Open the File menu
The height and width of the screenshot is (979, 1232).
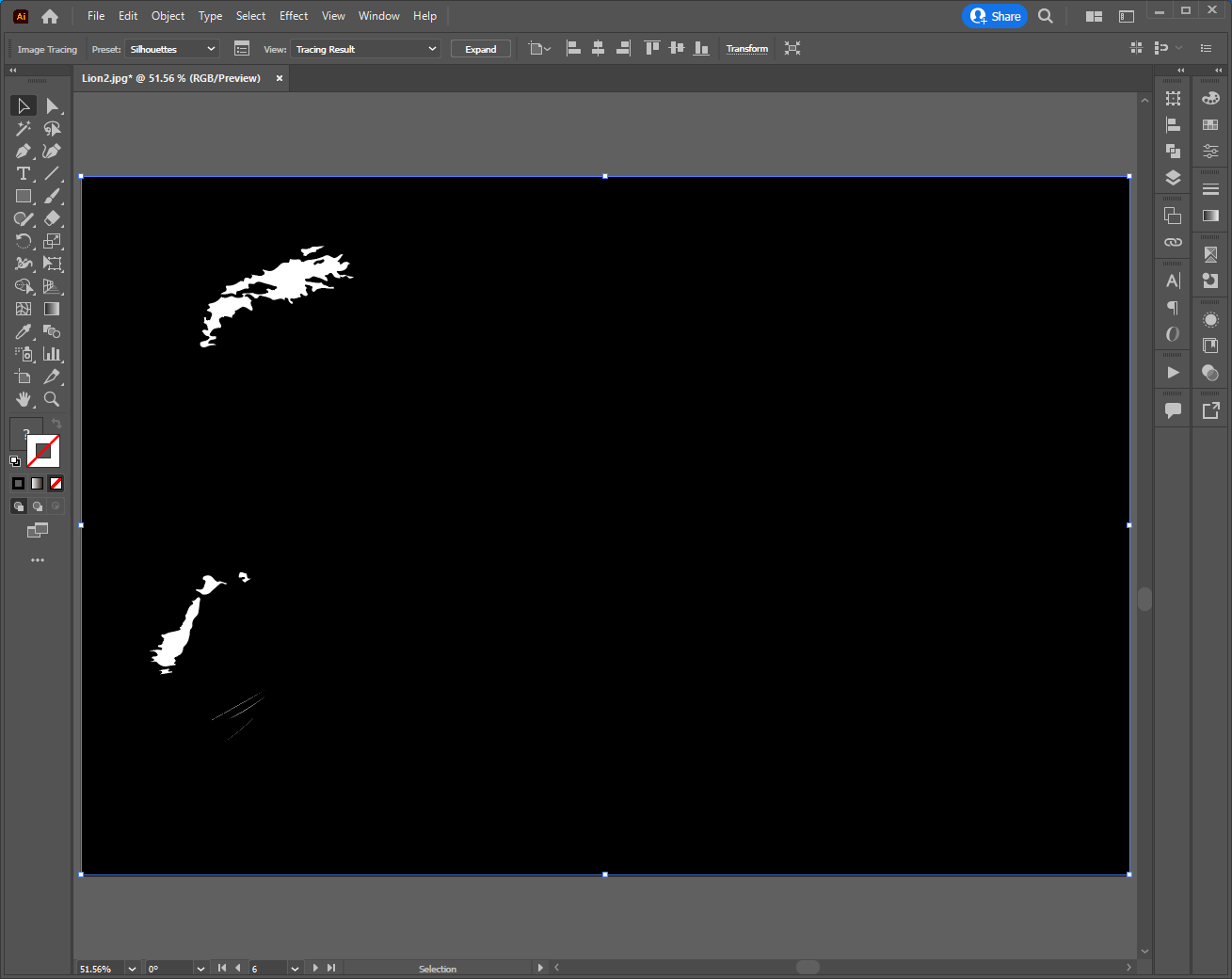coord(96,16)
